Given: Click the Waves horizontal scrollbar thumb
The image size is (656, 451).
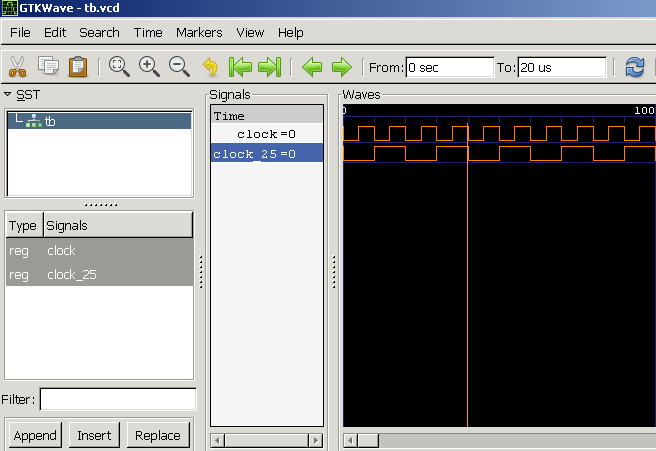Looking at the screenshot, I should tap(368, 441).
